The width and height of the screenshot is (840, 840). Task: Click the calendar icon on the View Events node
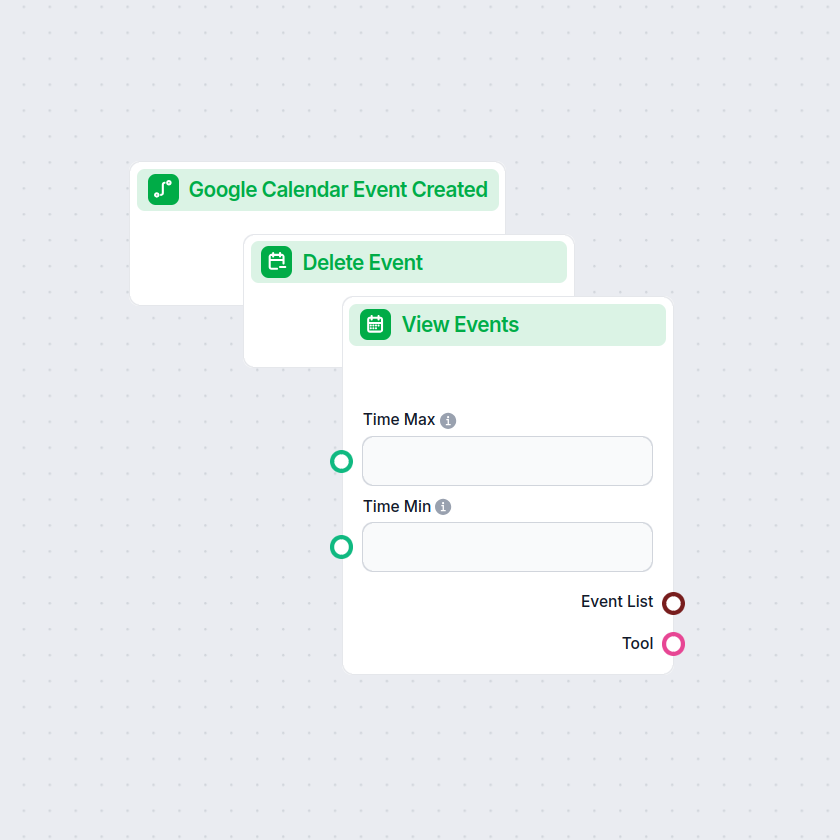click(374, 324)
